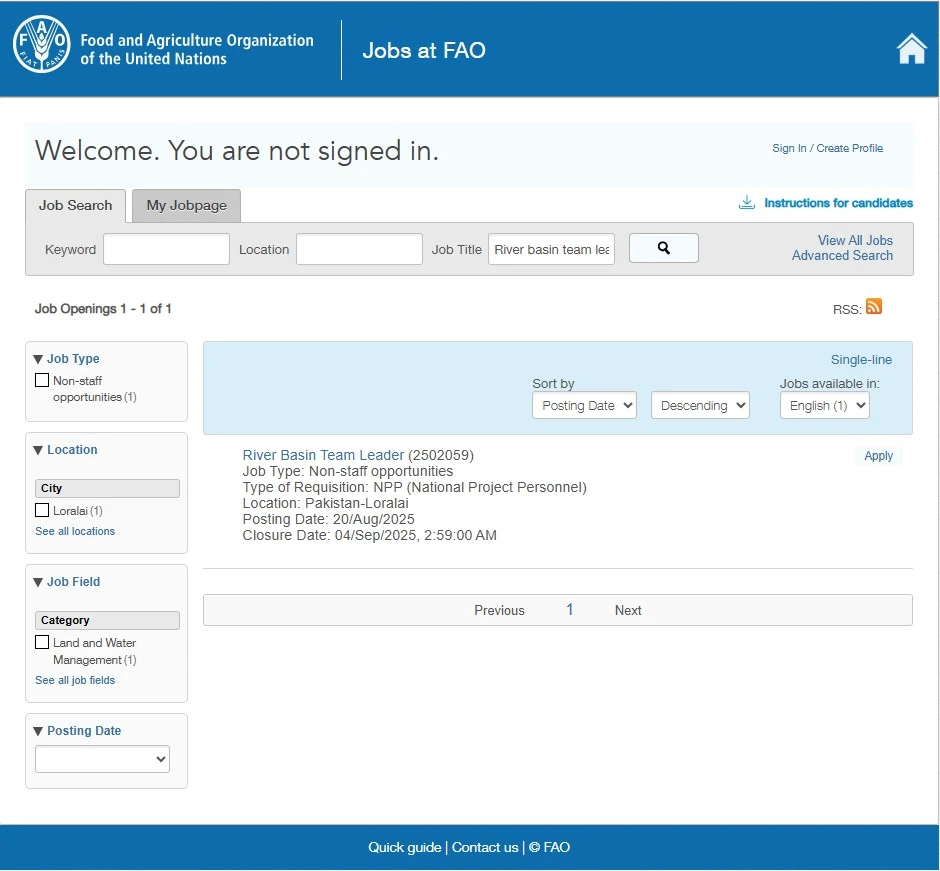The width and height of the screenshot is (940, 871).
Task: Focus the Job Title input field
Action: [552, 249]
